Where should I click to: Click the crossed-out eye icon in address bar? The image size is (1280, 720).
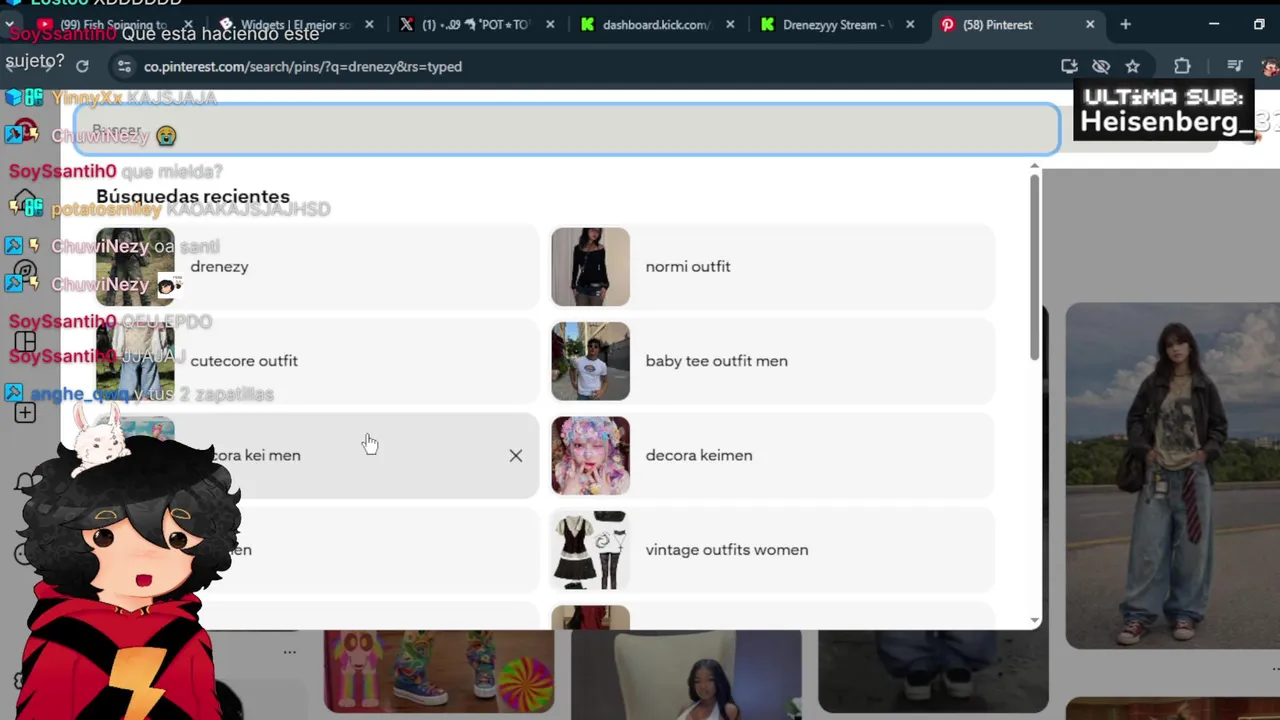(x=1101, y=66)
